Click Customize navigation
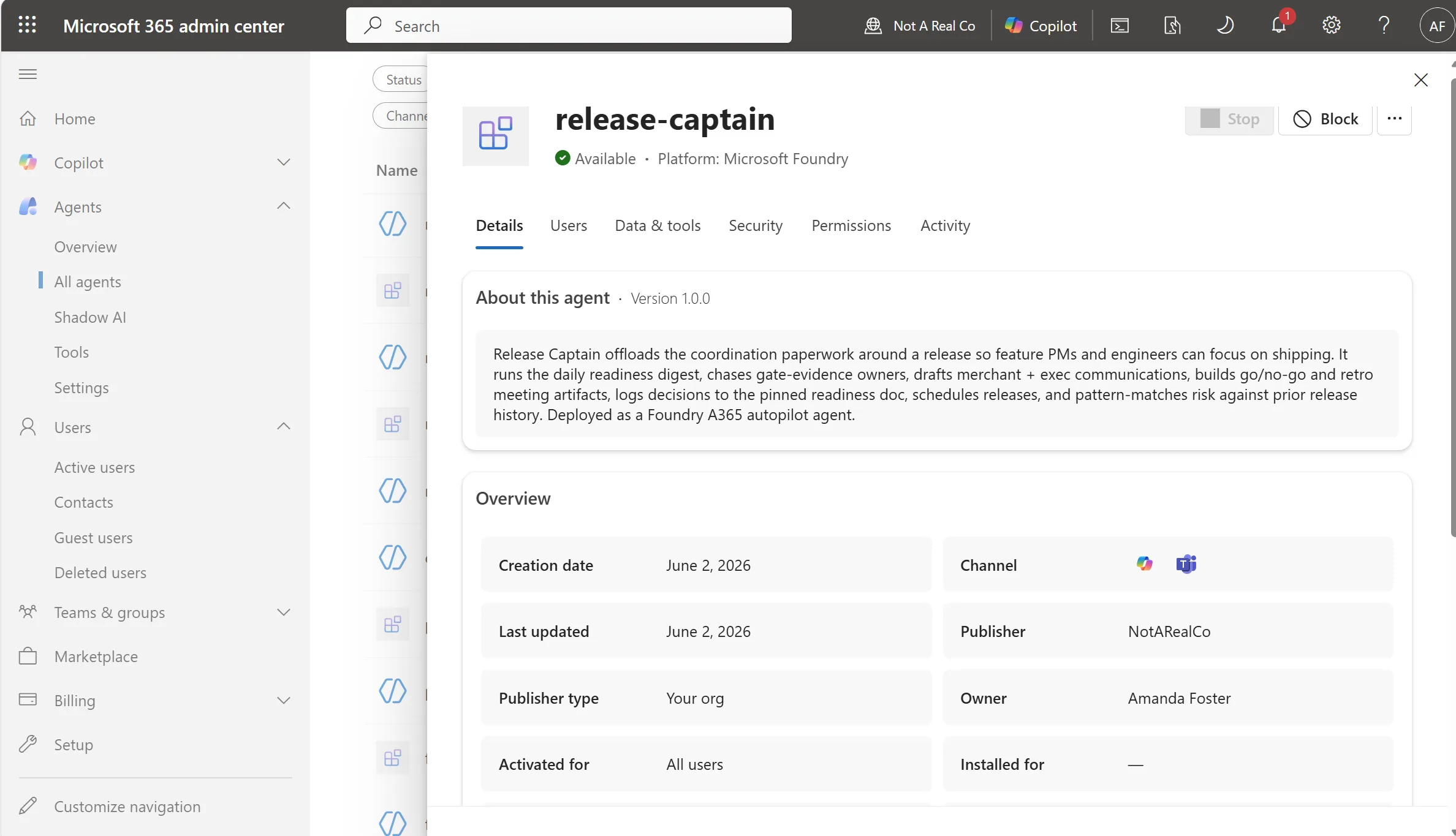Image resolution: width=1456 pixels, height=836 pixels. coord(127,806)
